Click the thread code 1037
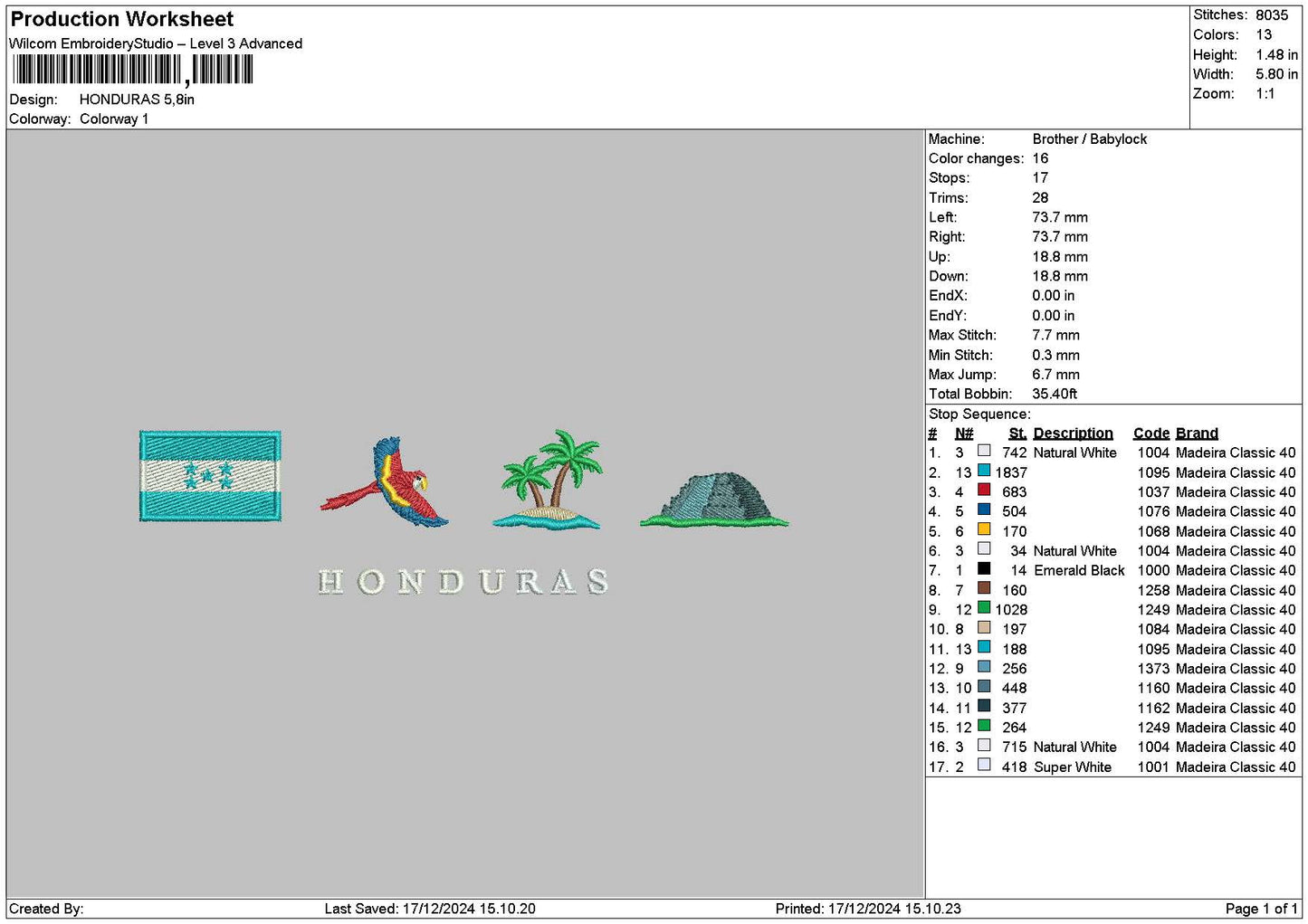This screenshot has height=924, width=1308. pyautogui.click(x=1153, y=492)
